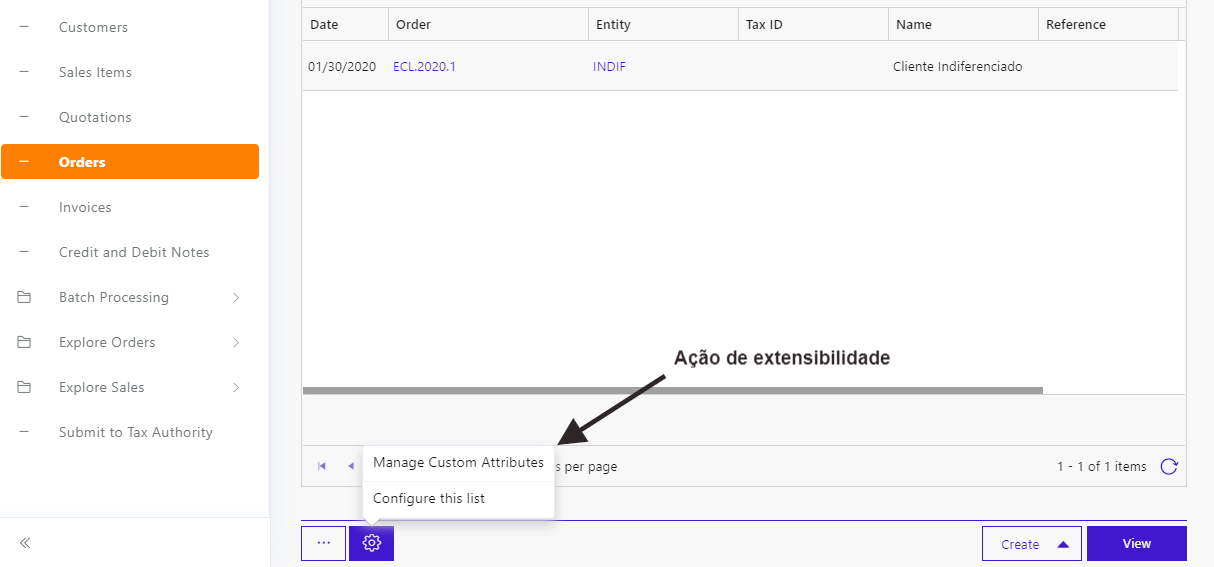1214x567 pixels.
Task: Select the Cliente Indiferenciado name cell
Action: (958, 67)
